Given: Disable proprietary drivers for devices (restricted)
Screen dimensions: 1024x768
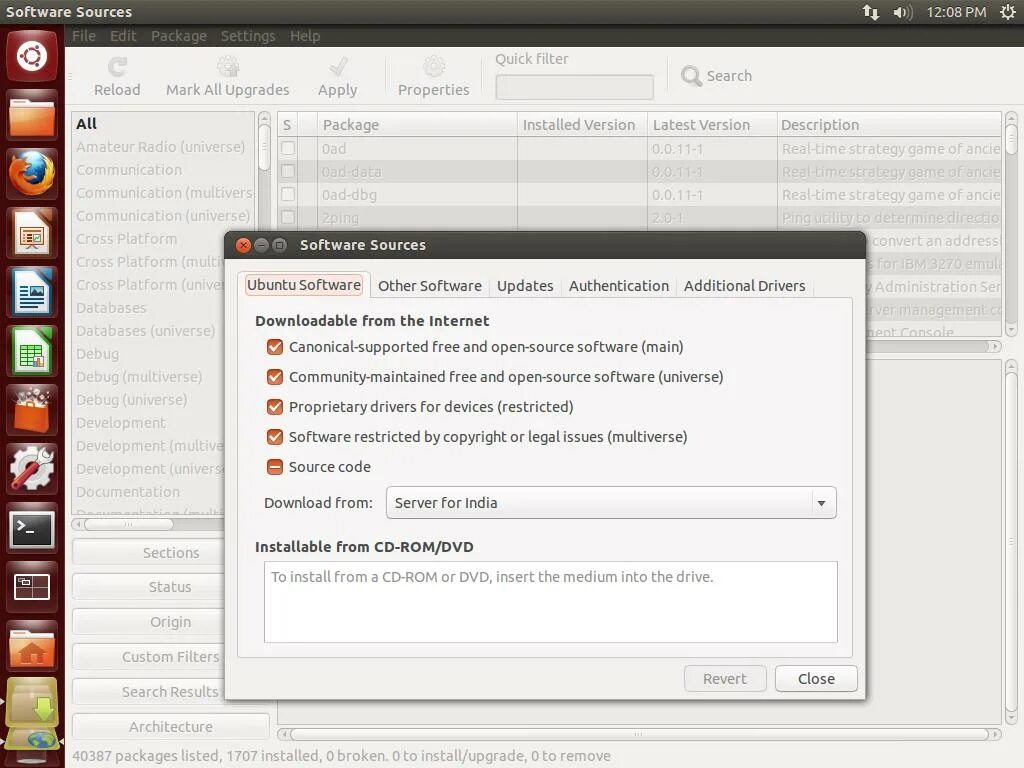Looking at the screenshot, I should tap(275, 407).
